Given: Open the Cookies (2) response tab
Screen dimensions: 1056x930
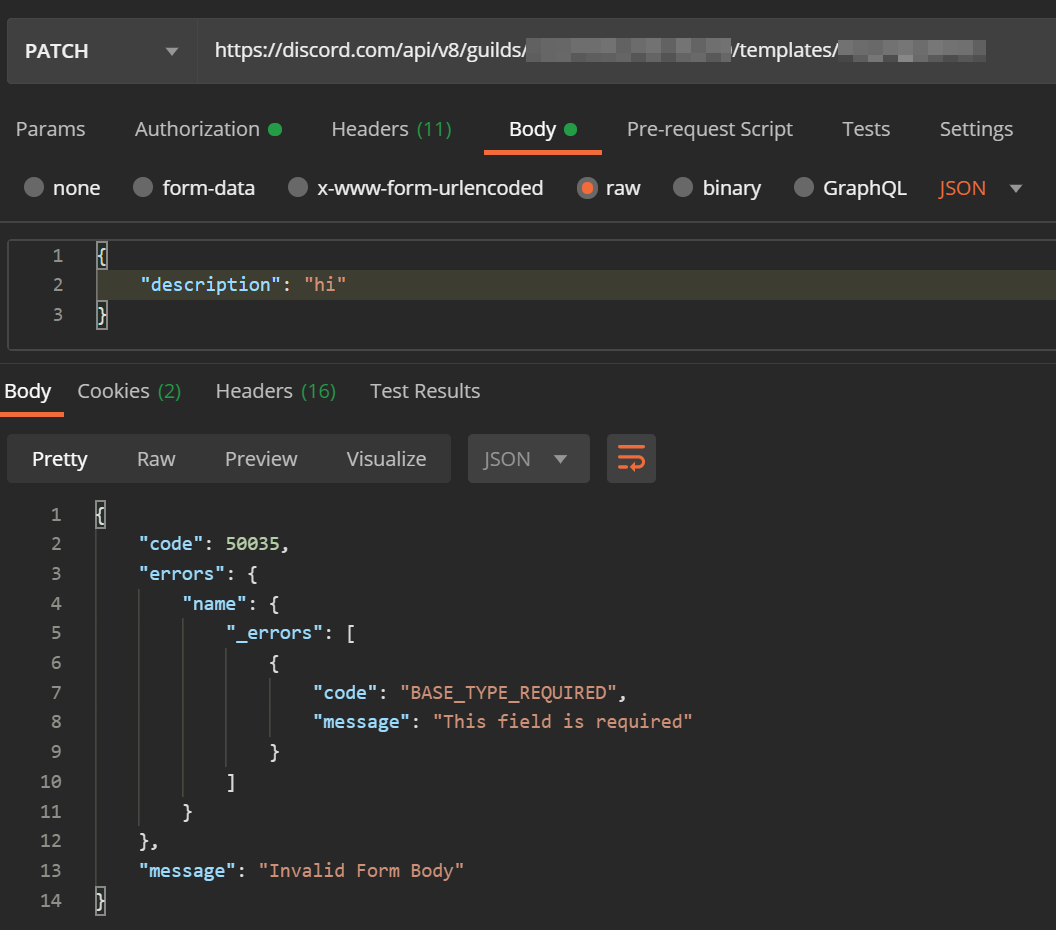Looking at the screenshot, I should pos(129,391).
